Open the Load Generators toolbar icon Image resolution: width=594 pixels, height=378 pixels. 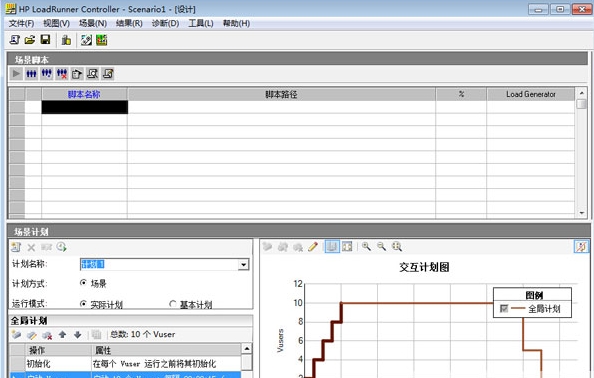click(x=66, y=40)
